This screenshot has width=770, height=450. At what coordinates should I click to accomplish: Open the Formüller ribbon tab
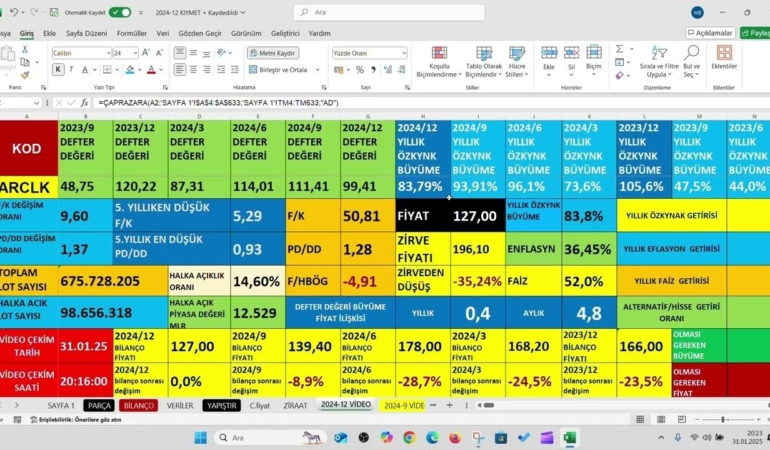coord(131,33)
